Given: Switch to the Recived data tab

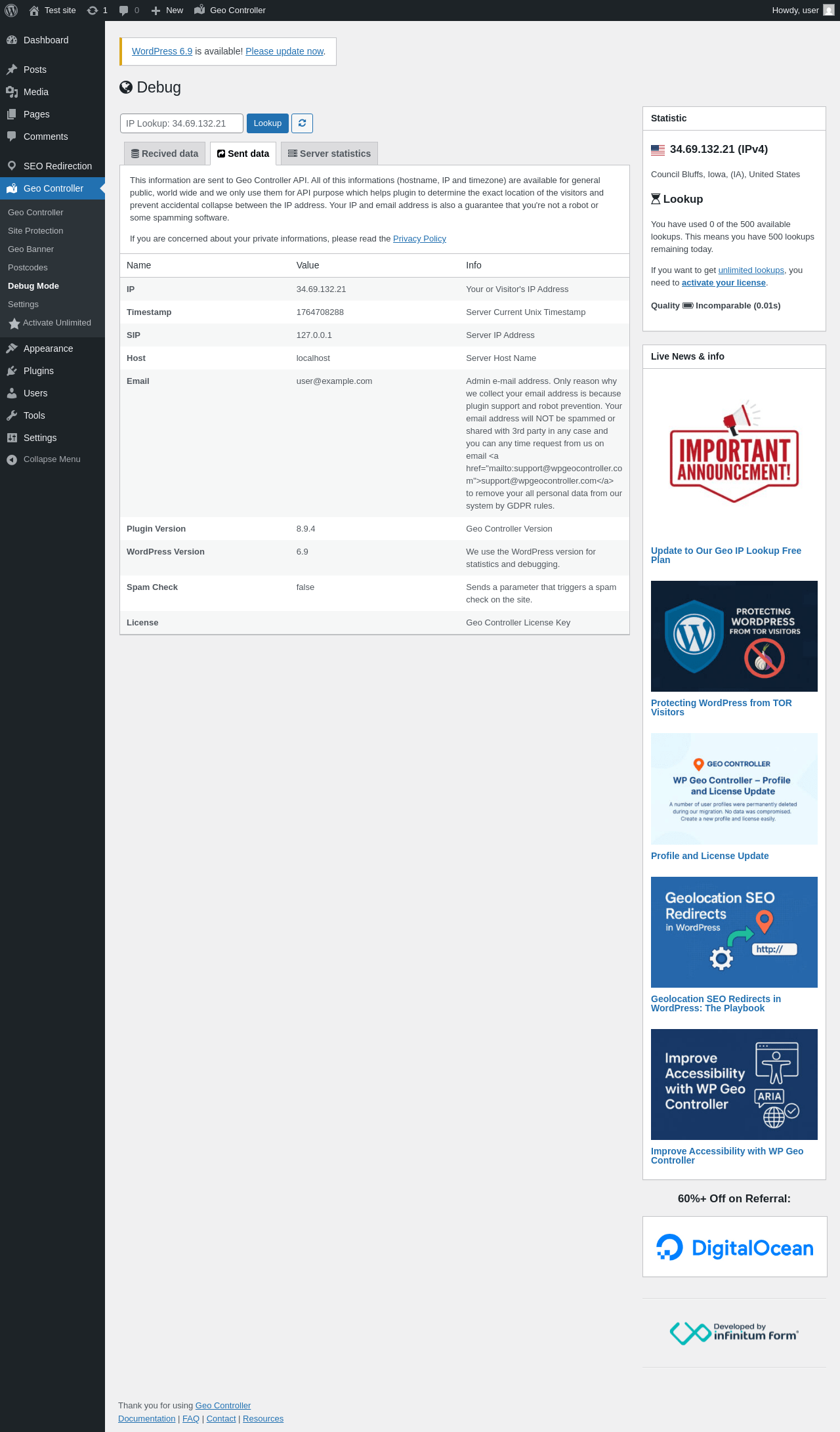Looking at the screenshot, I should pyautogui.click(x=165, y=154).
